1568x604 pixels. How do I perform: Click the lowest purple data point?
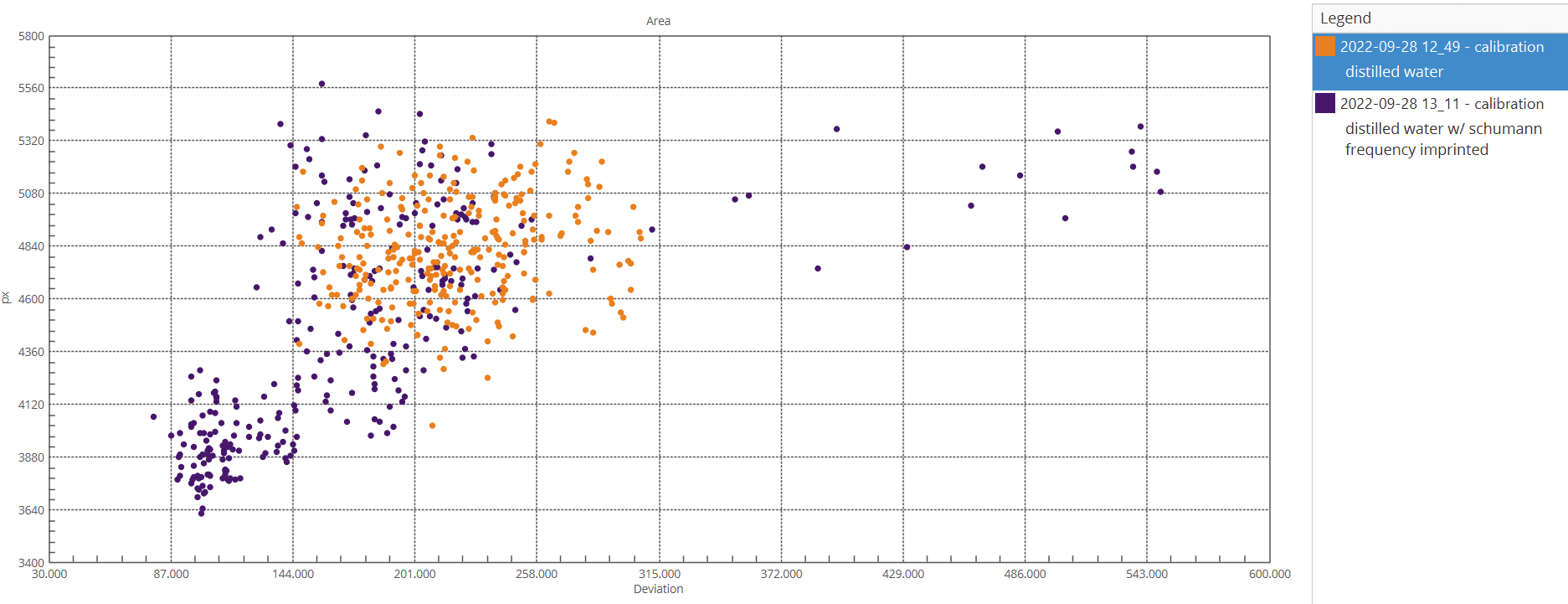[201, 513]
